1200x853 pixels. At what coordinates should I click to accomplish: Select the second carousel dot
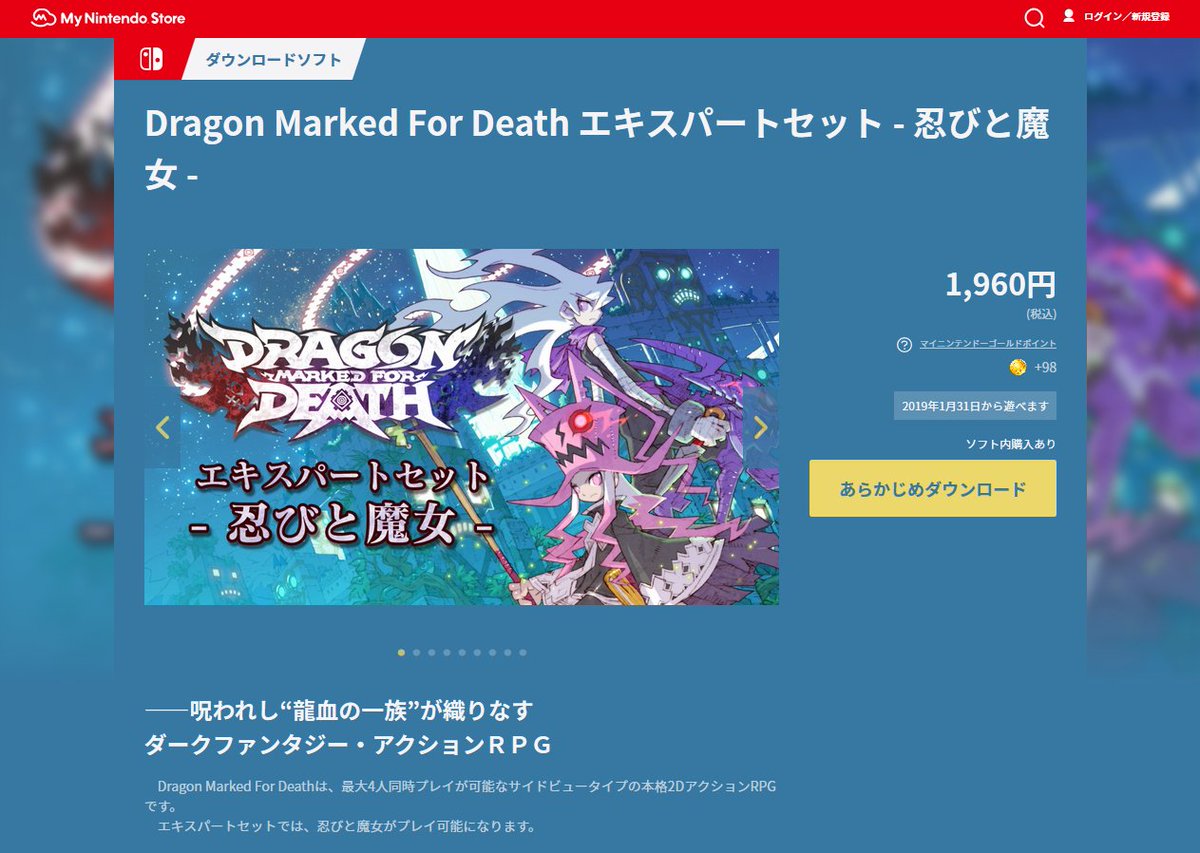coord(416,652)
